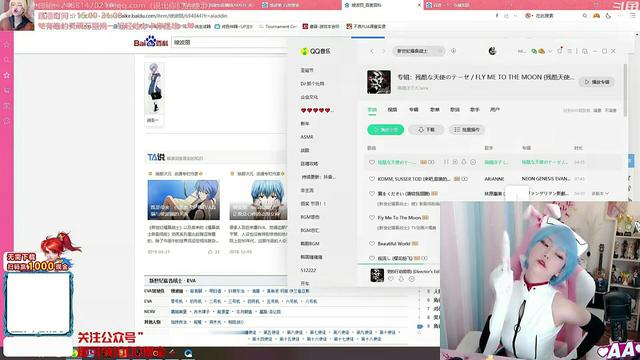Open NEON GENESIS EVAN... album link
This screenshot has width=640, height=360.
point(546,179)
